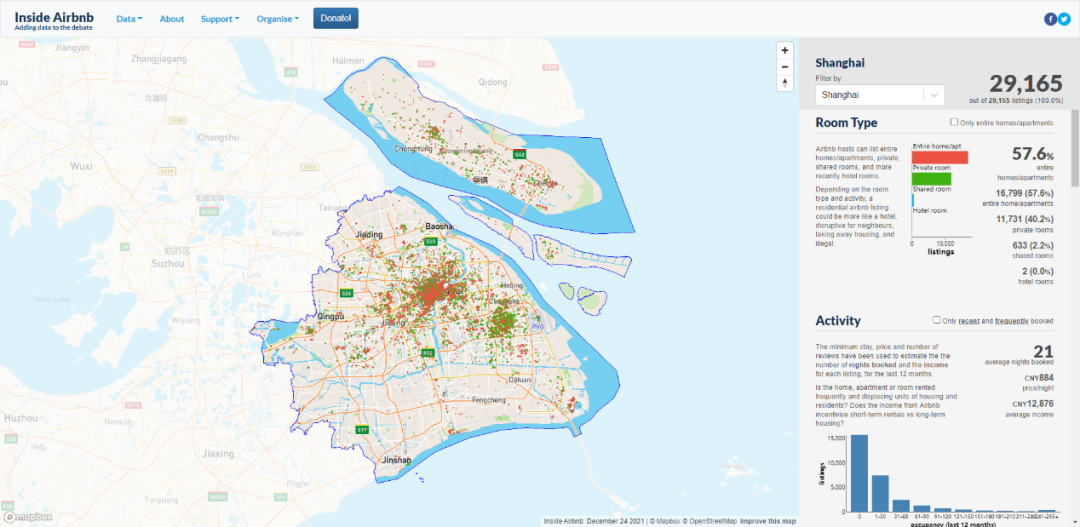The image size is (1080, 527).
Task: Click the Twitter icon in the header
Action: [1064, 19]
